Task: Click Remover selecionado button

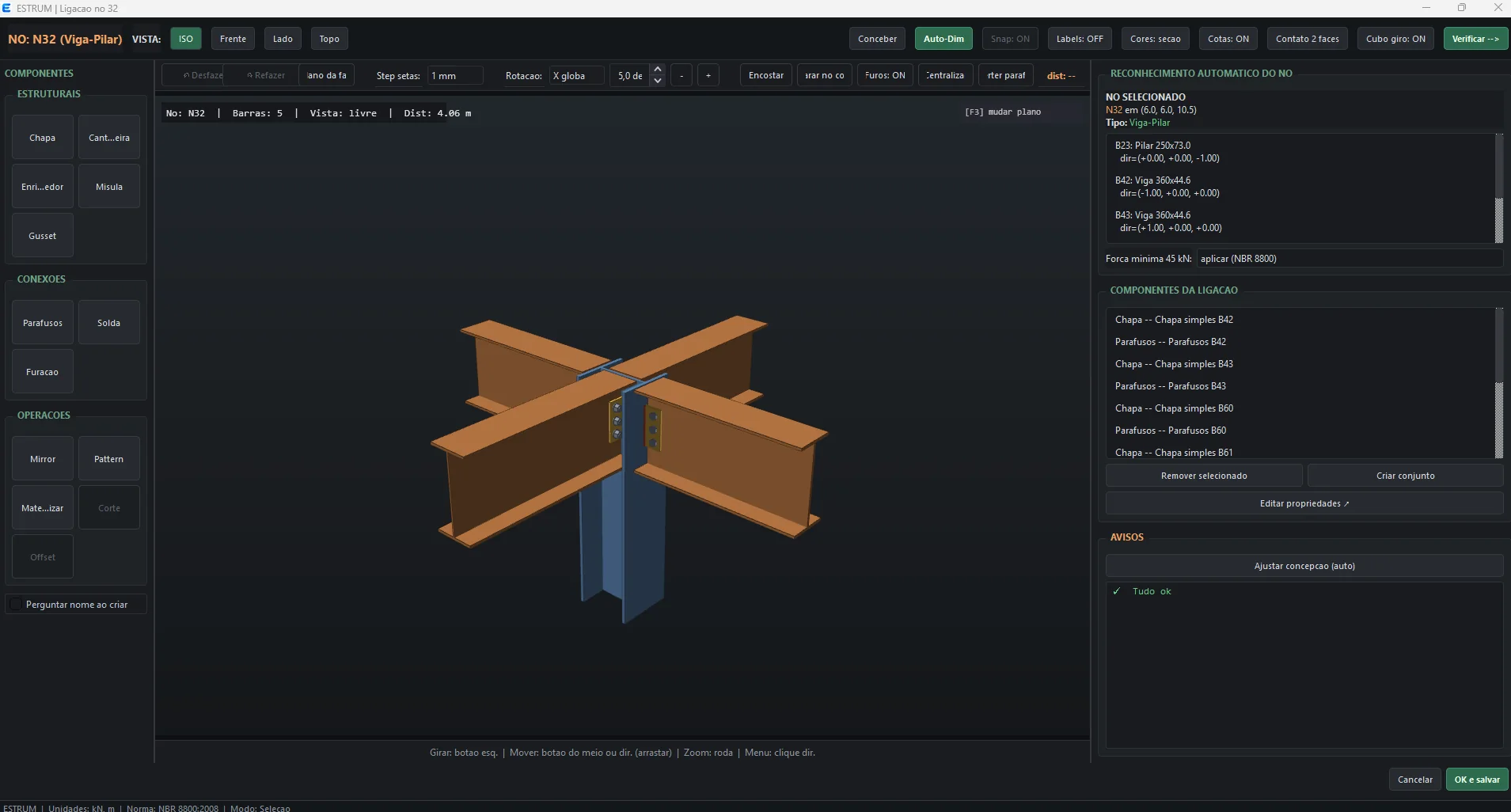Action: tap(1204, 476)
